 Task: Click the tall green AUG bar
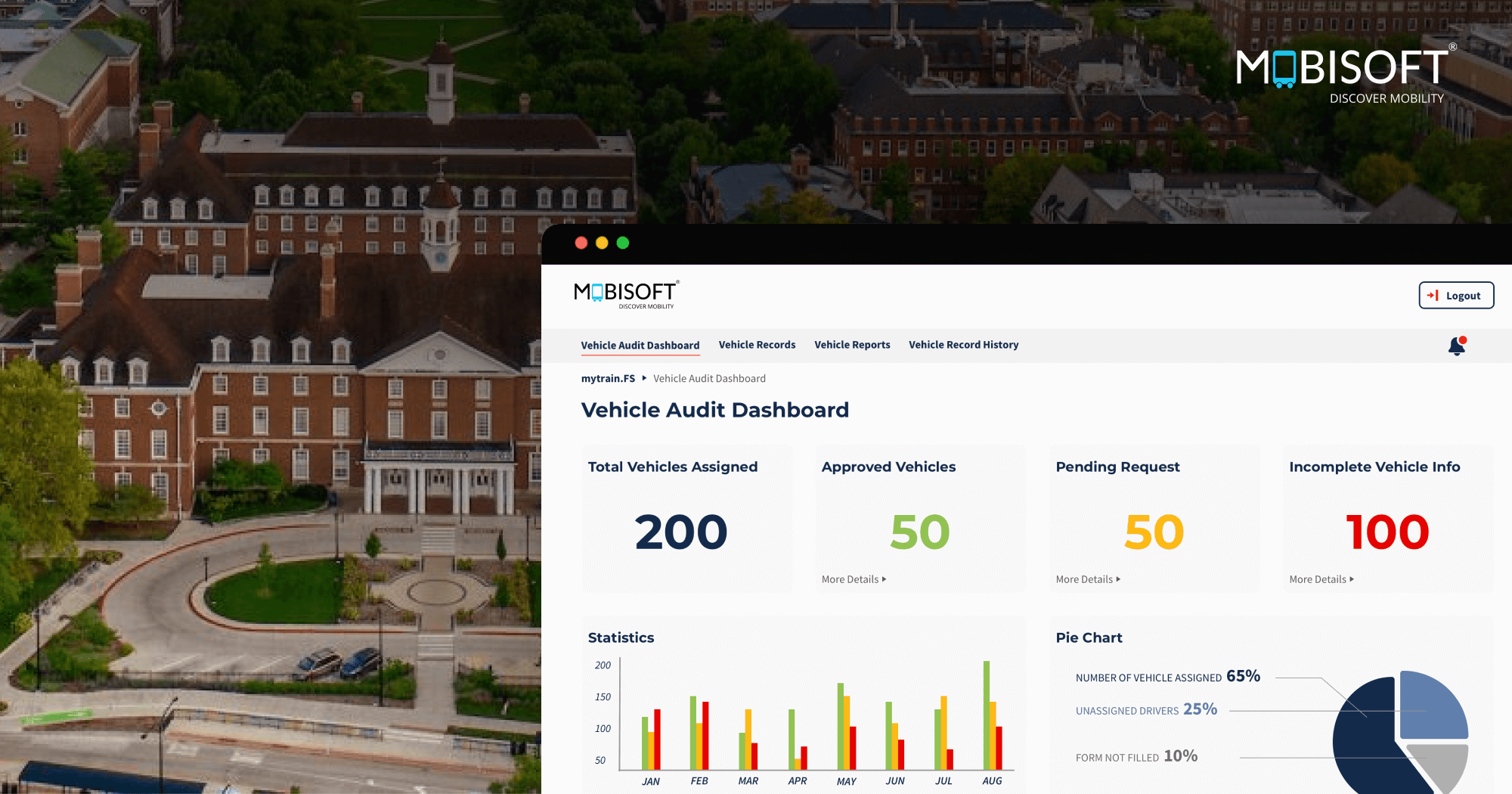point(987,715)
